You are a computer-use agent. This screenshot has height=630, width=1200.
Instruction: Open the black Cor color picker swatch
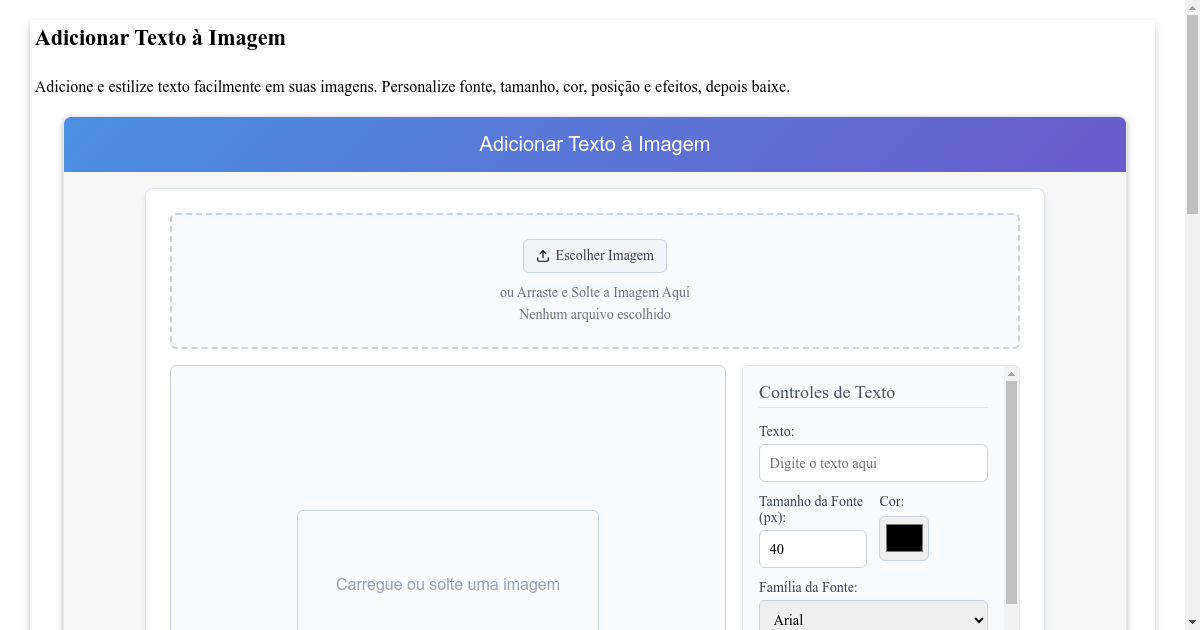(903, 538)
